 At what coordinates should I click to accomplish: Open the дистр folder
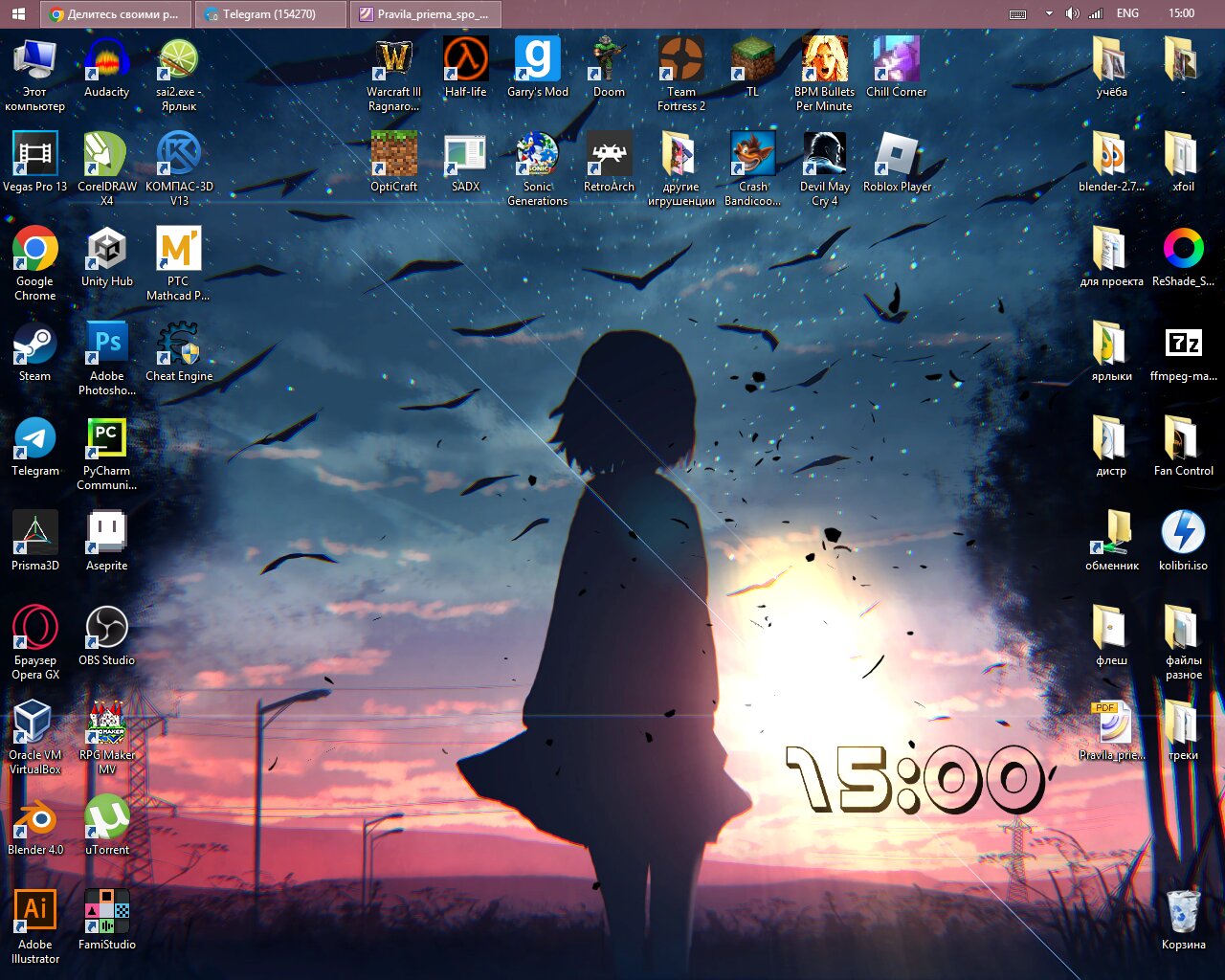point(1111,447)
